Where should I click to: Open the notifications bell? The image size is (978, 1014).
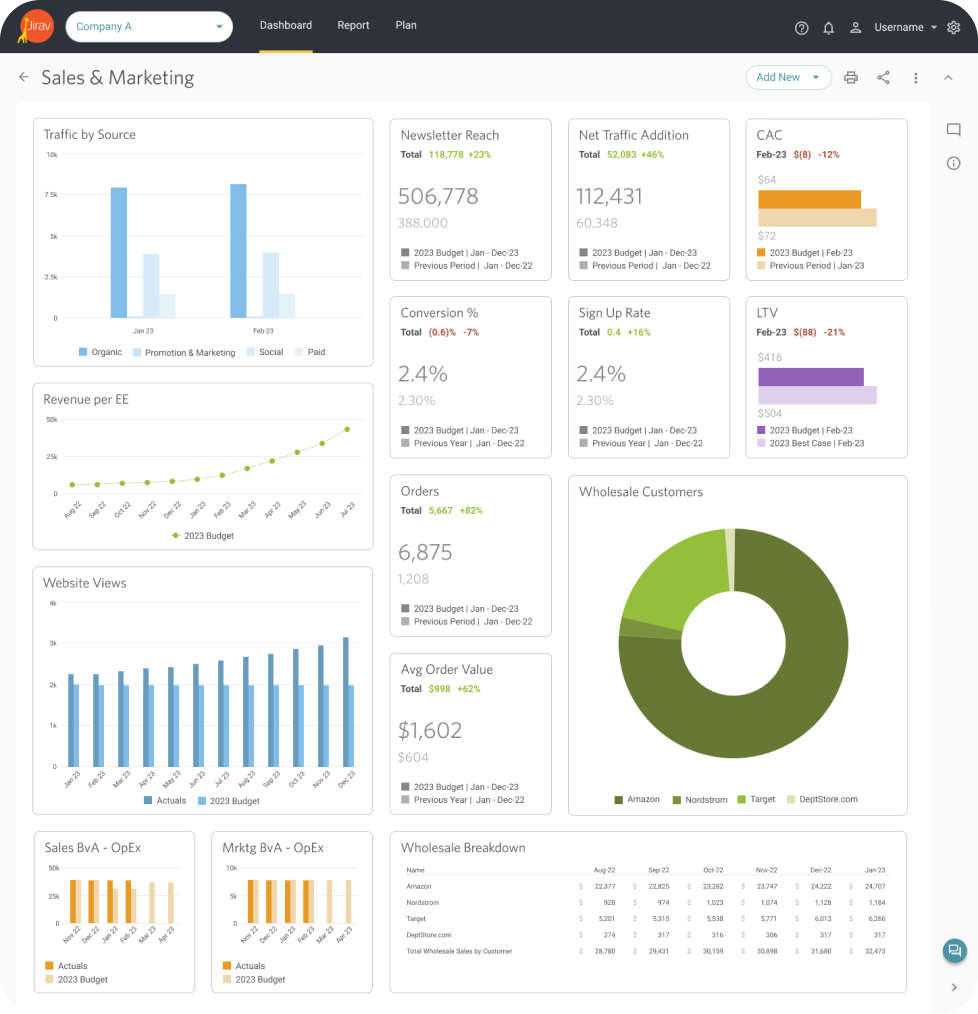coord(828,28)
